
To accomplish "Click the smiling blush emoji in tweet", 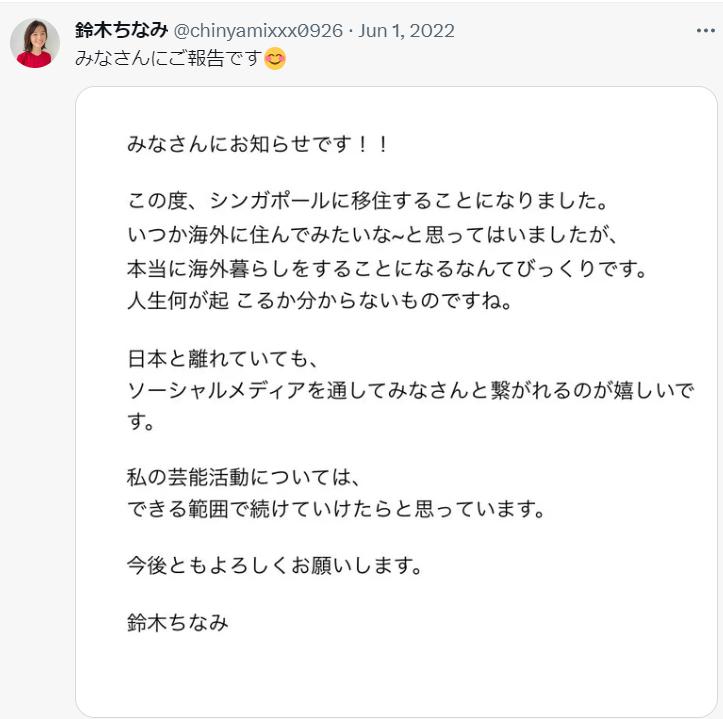I will coord(275,59).
